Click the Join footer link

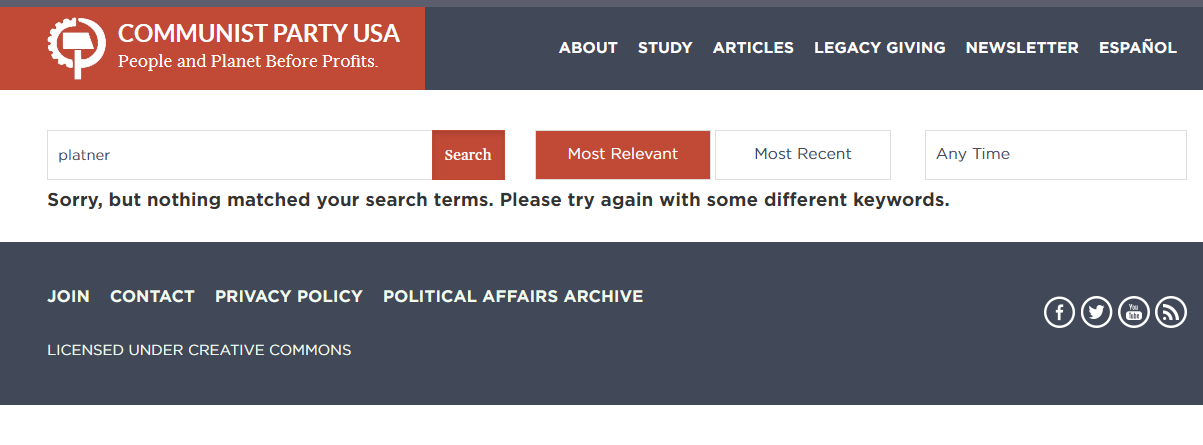[68, 296]
